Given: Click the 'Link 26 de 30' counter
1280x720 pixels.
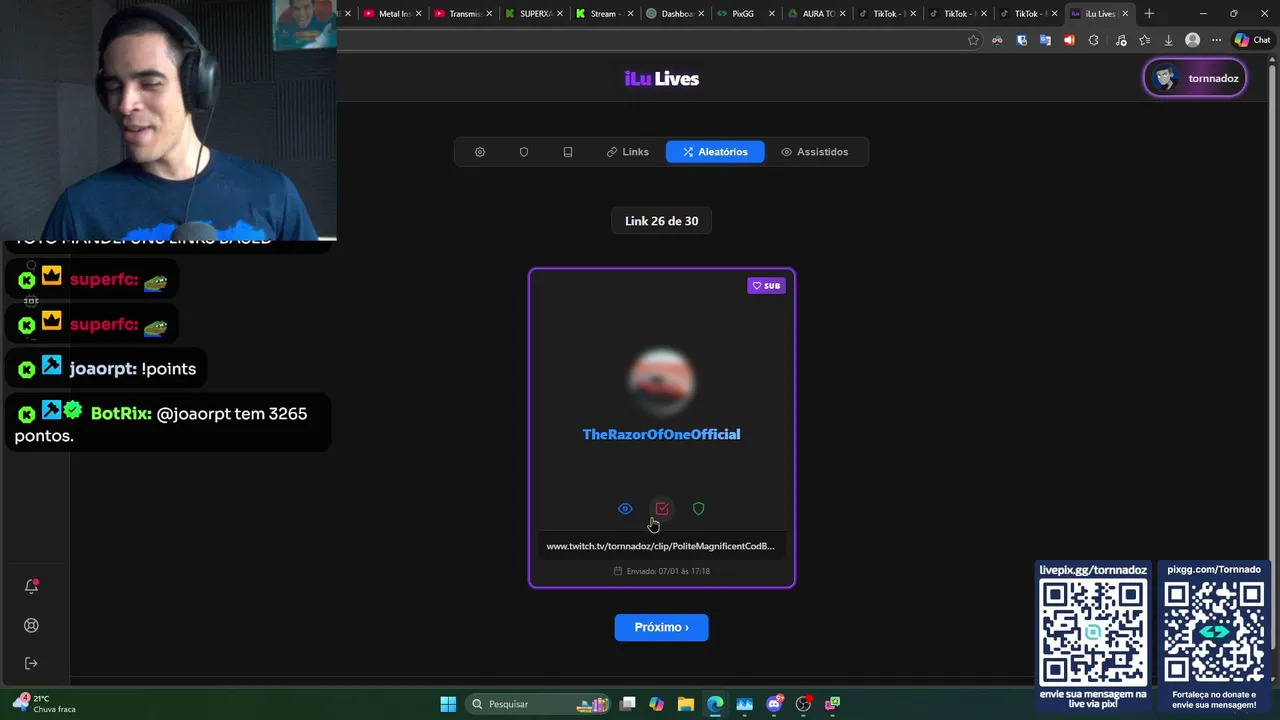Looking at the screenshot, I should point(662,221).
